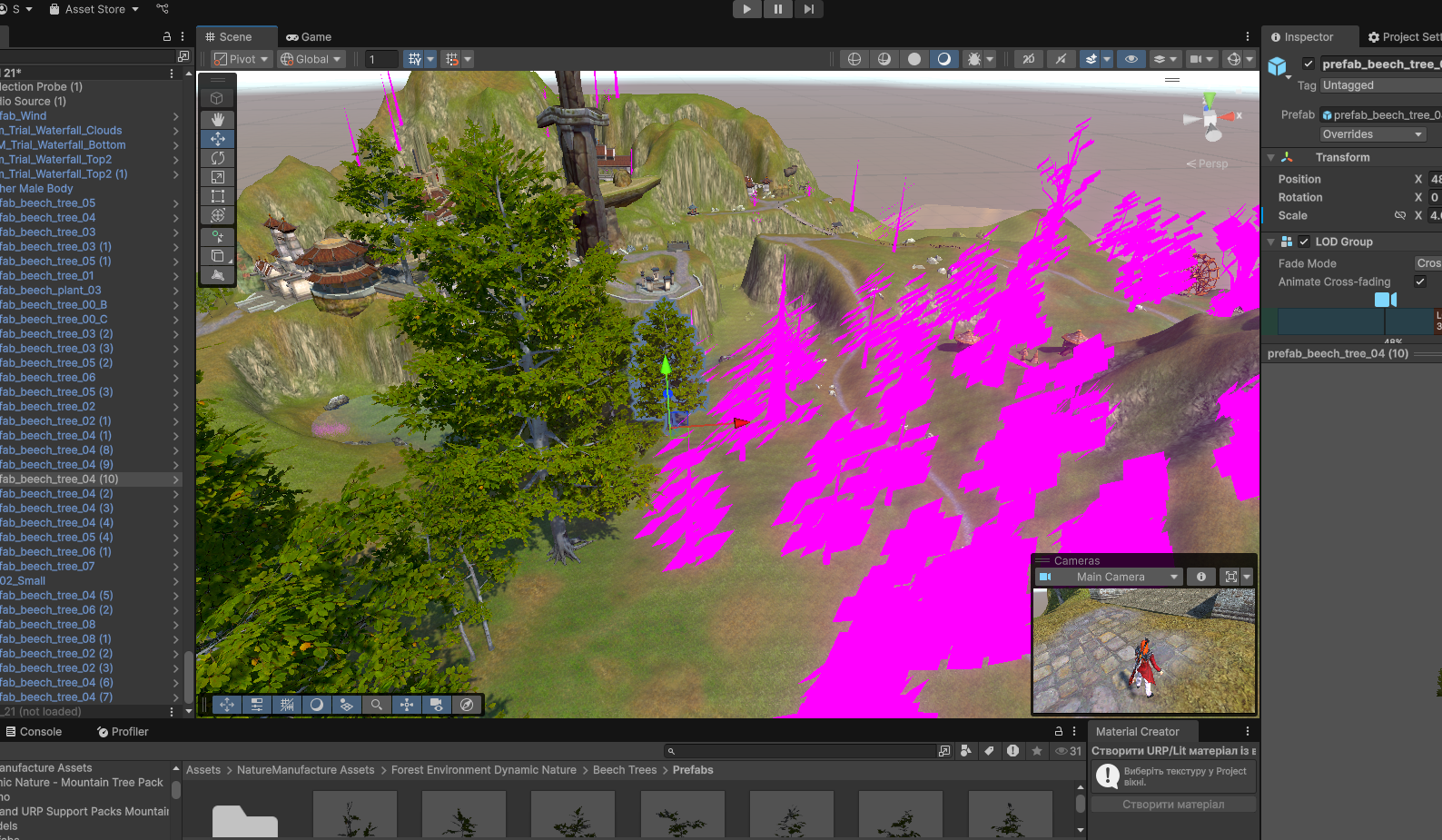This screenshot has height=840, width=1442.
Task: Switch to the Game tab
Action: point(309,37)
